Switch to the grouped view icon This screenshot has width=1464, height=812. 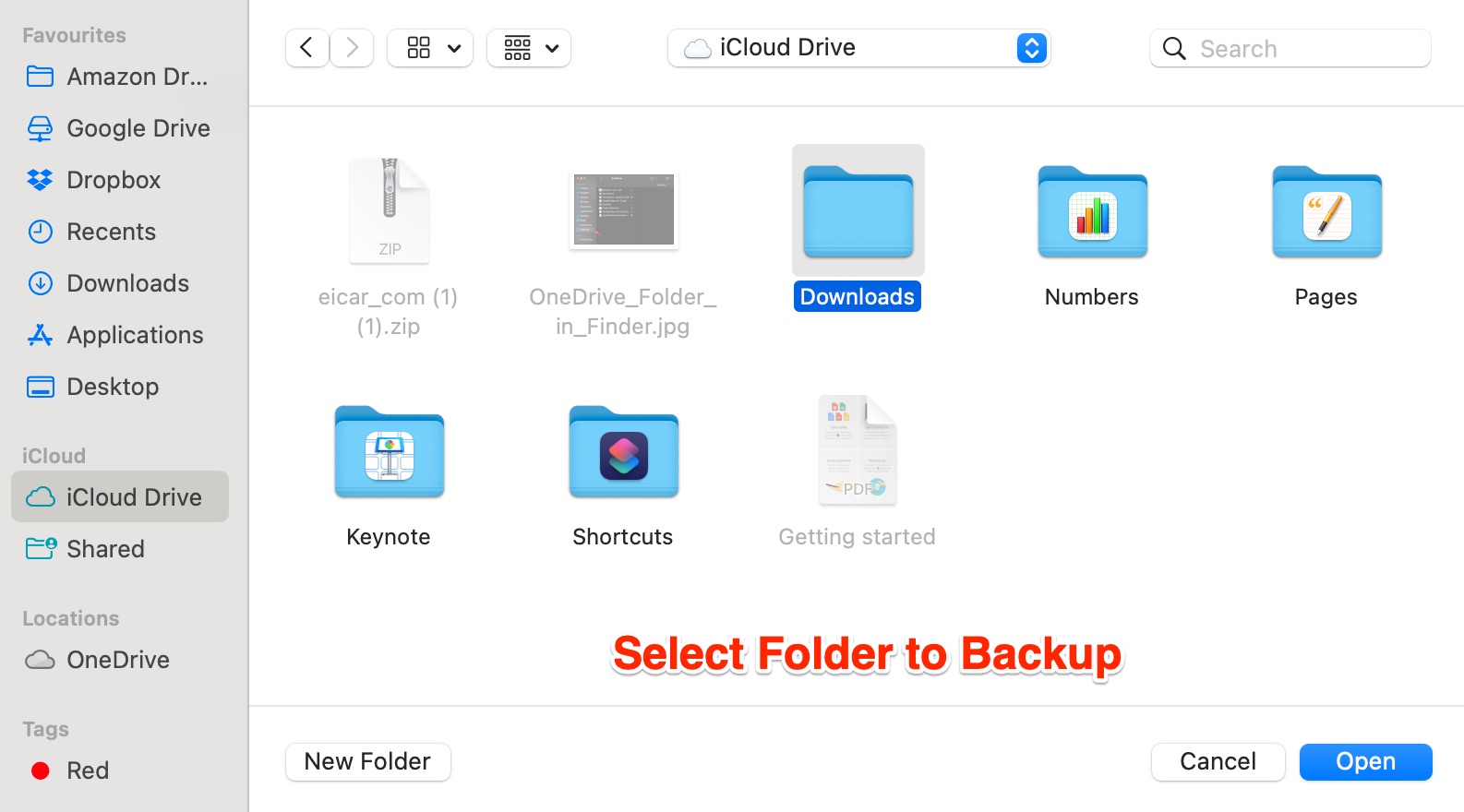(x=518, y=48)
